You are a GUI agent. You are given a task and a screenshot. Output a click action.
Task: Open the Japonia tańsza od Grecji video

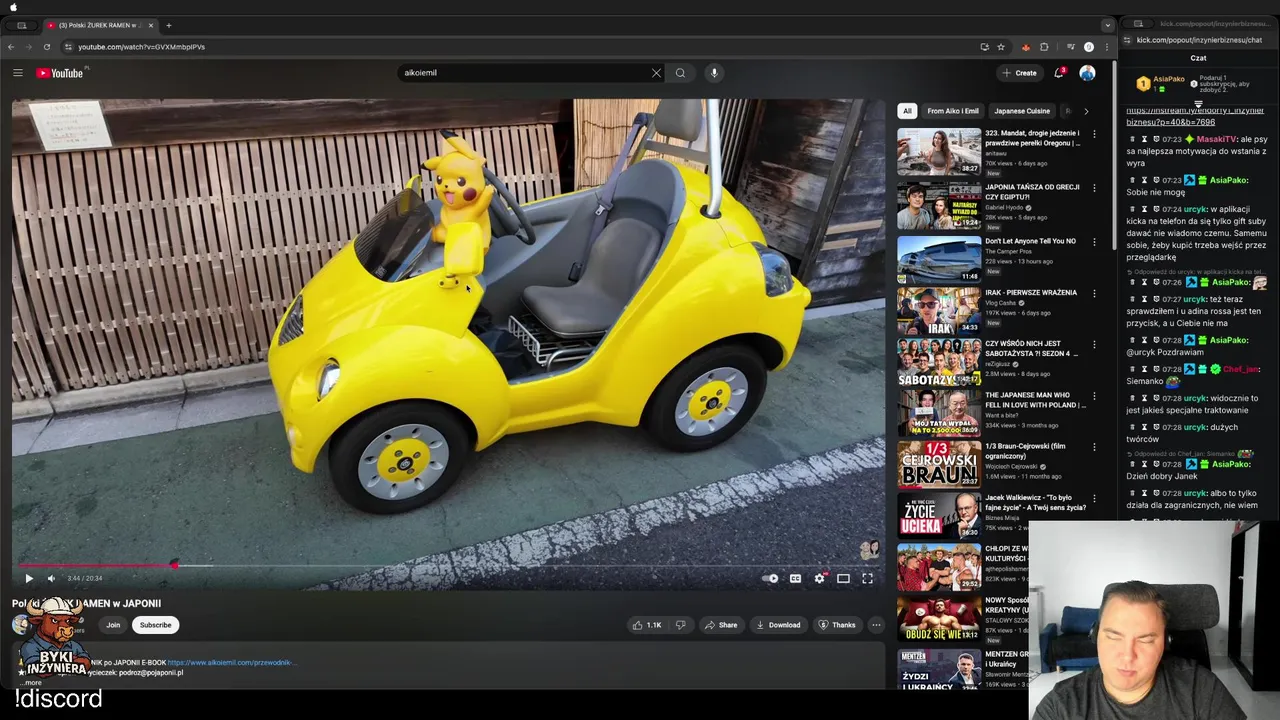click(x=938, y=204)
